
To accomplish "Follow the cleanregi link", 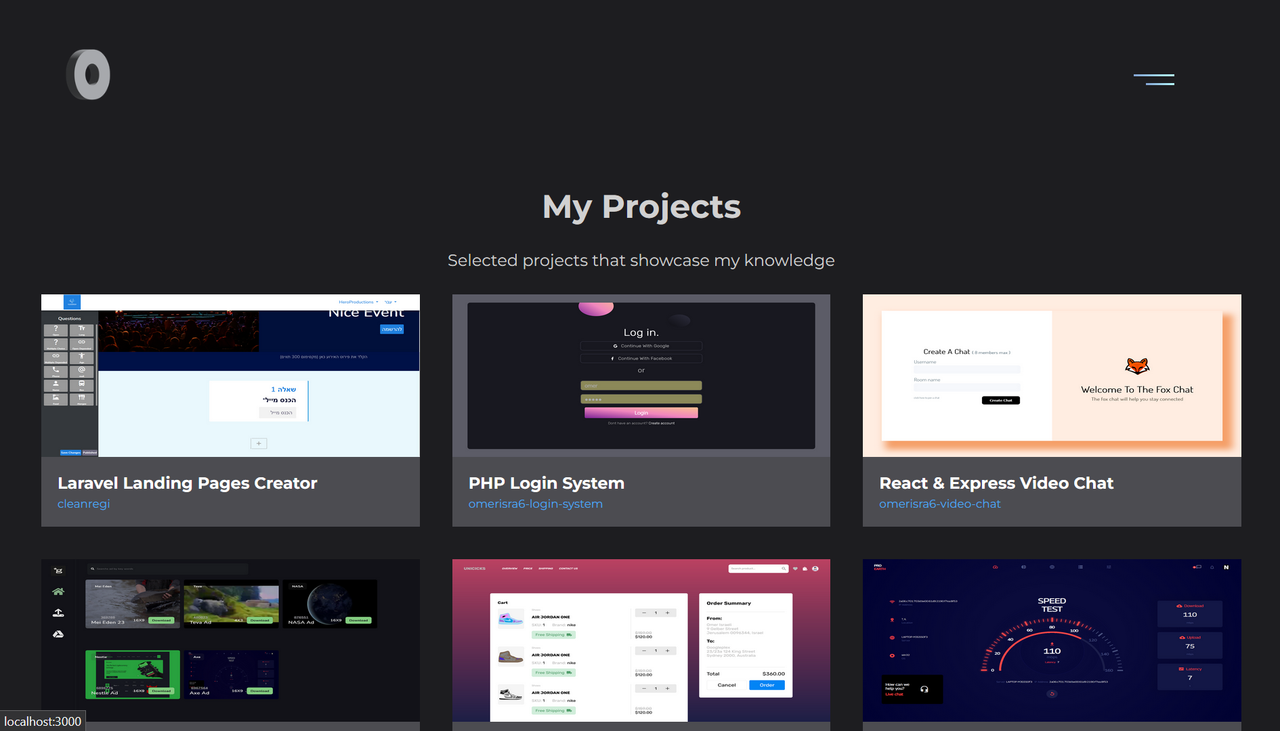I will point(84,504).
